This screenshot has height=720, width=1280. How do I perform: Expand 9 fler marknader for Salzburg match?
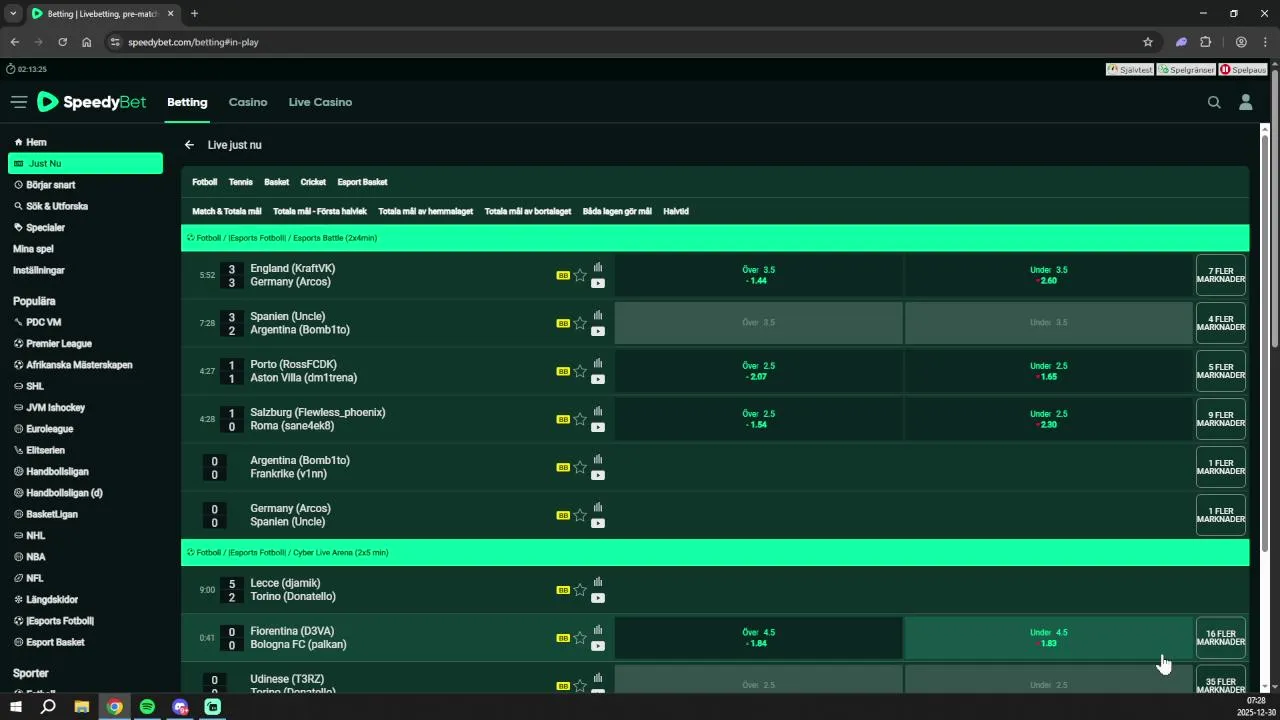[1221, 419]
